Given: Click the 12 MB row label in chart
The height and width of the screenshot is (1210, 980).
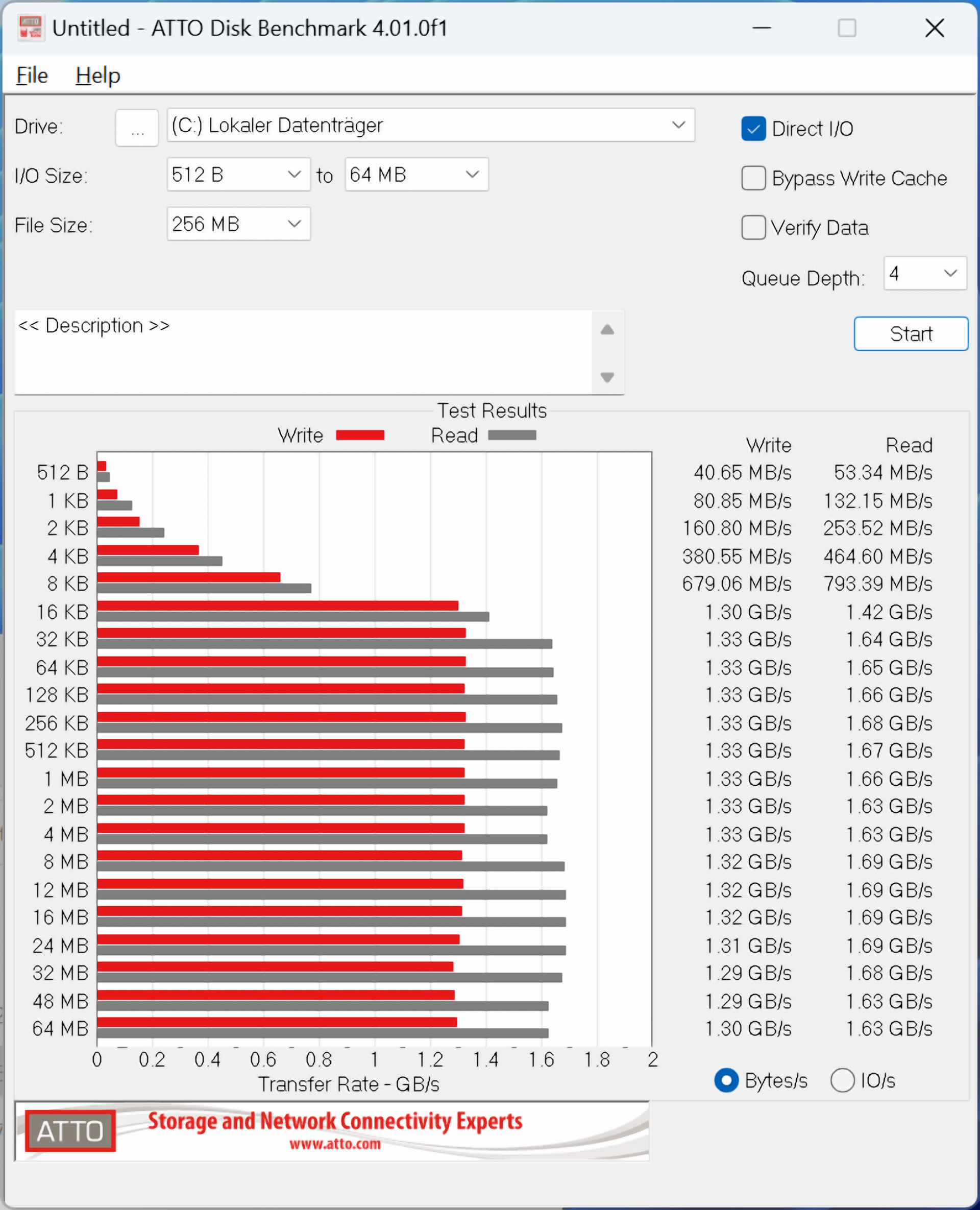Looking at the screenshot, I should (x=61, y=890).
